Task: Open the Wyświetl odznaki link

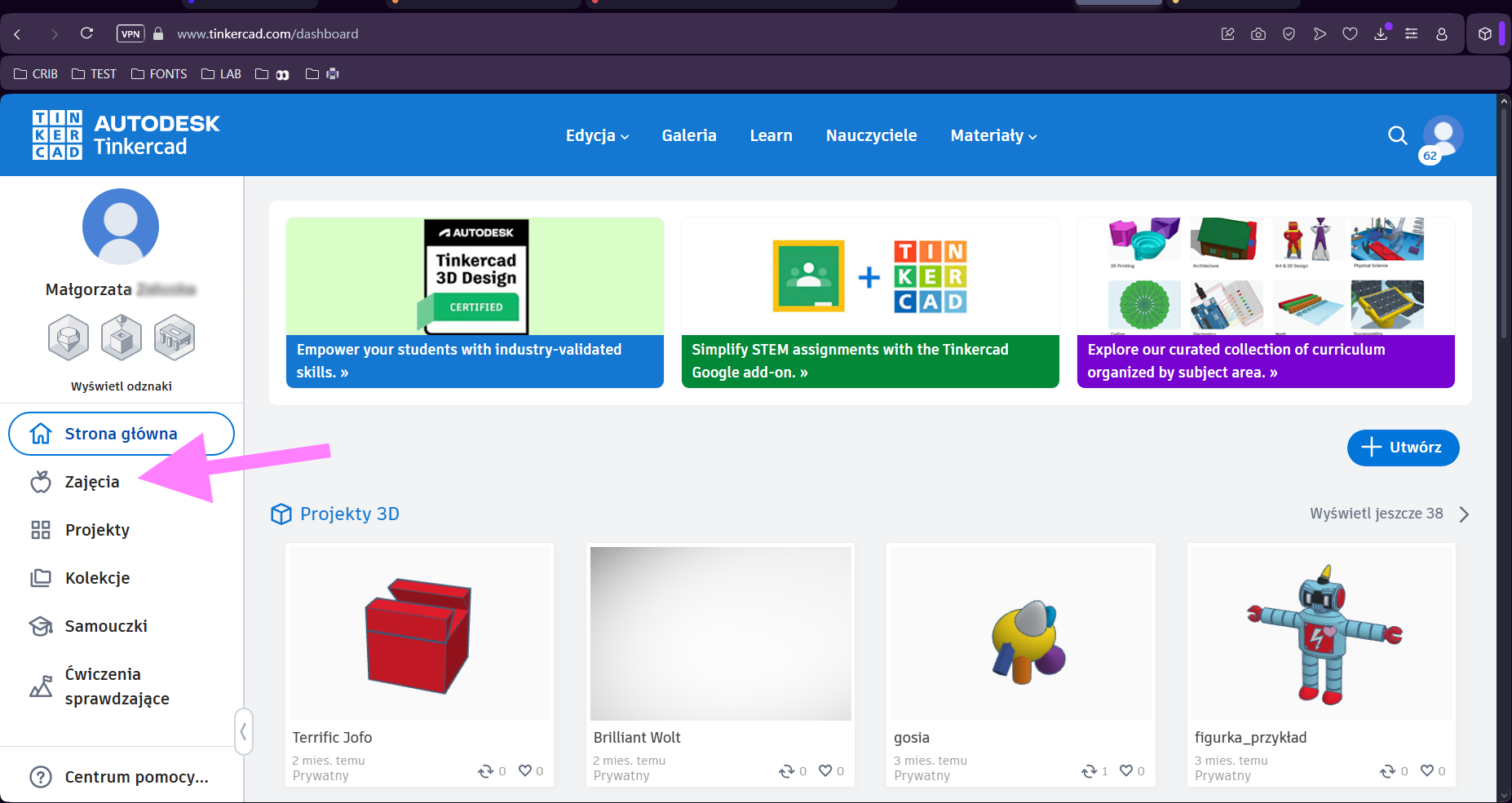Action: pyautogui.click(x=122, y=386)
